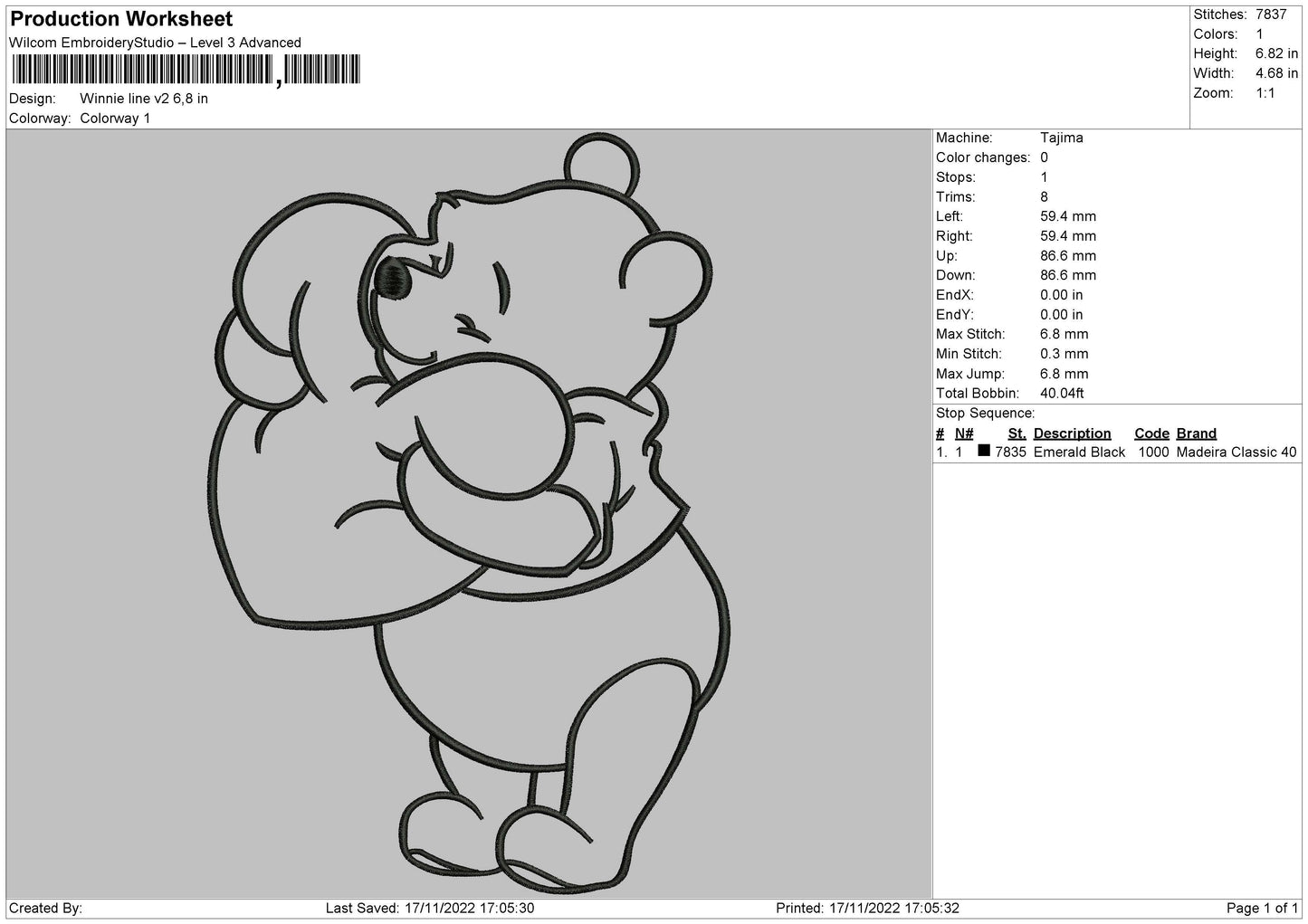Viewport: 1308px width, 924px height.
Task: Click the Color changes value 0
Action: pos(1045,157)
